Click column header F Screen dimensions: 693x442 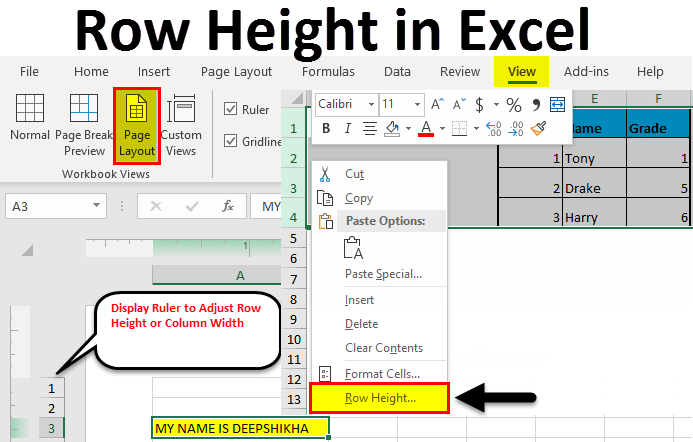658,99
